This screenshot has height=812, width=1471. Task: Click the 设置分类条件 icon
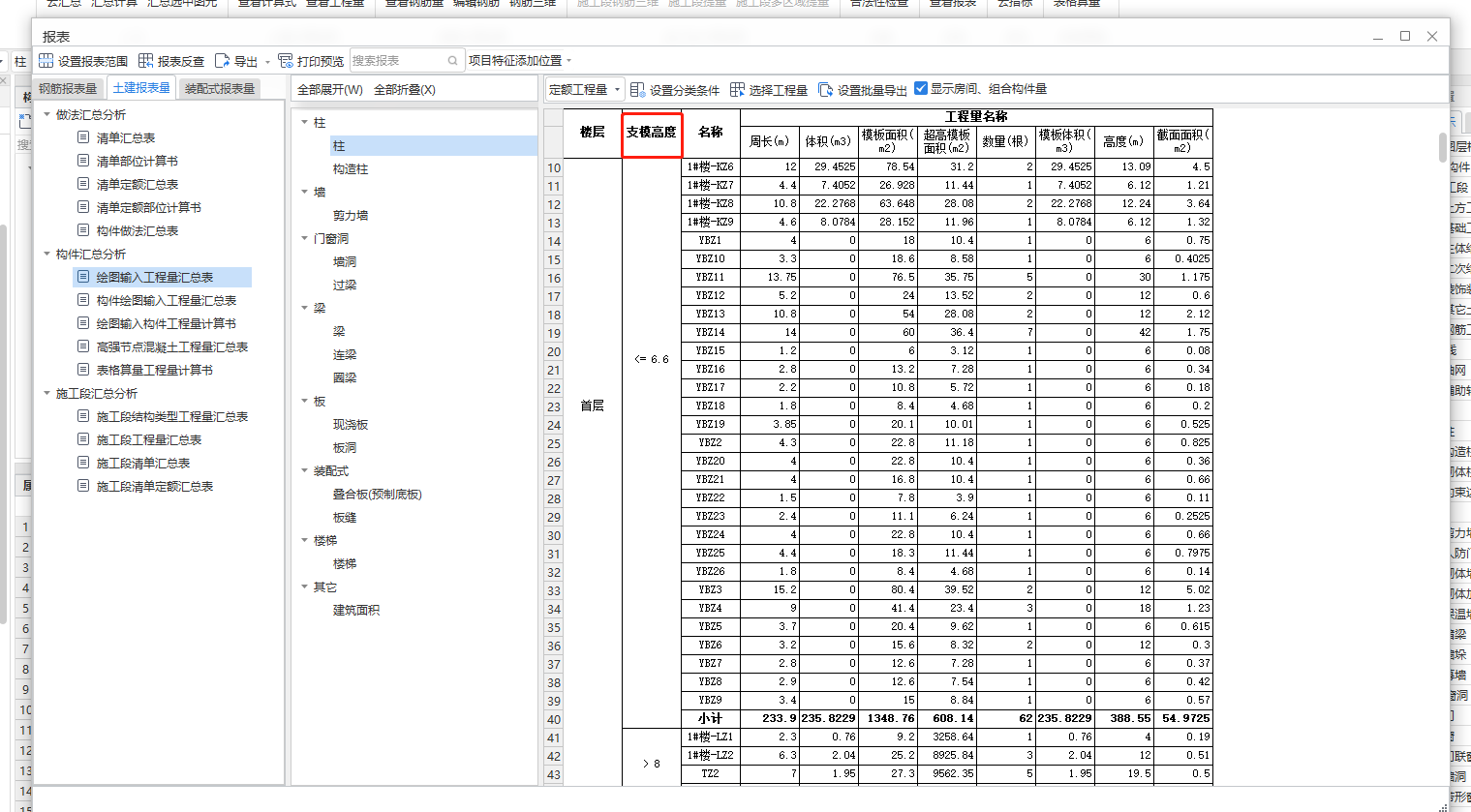pos(637,89)
